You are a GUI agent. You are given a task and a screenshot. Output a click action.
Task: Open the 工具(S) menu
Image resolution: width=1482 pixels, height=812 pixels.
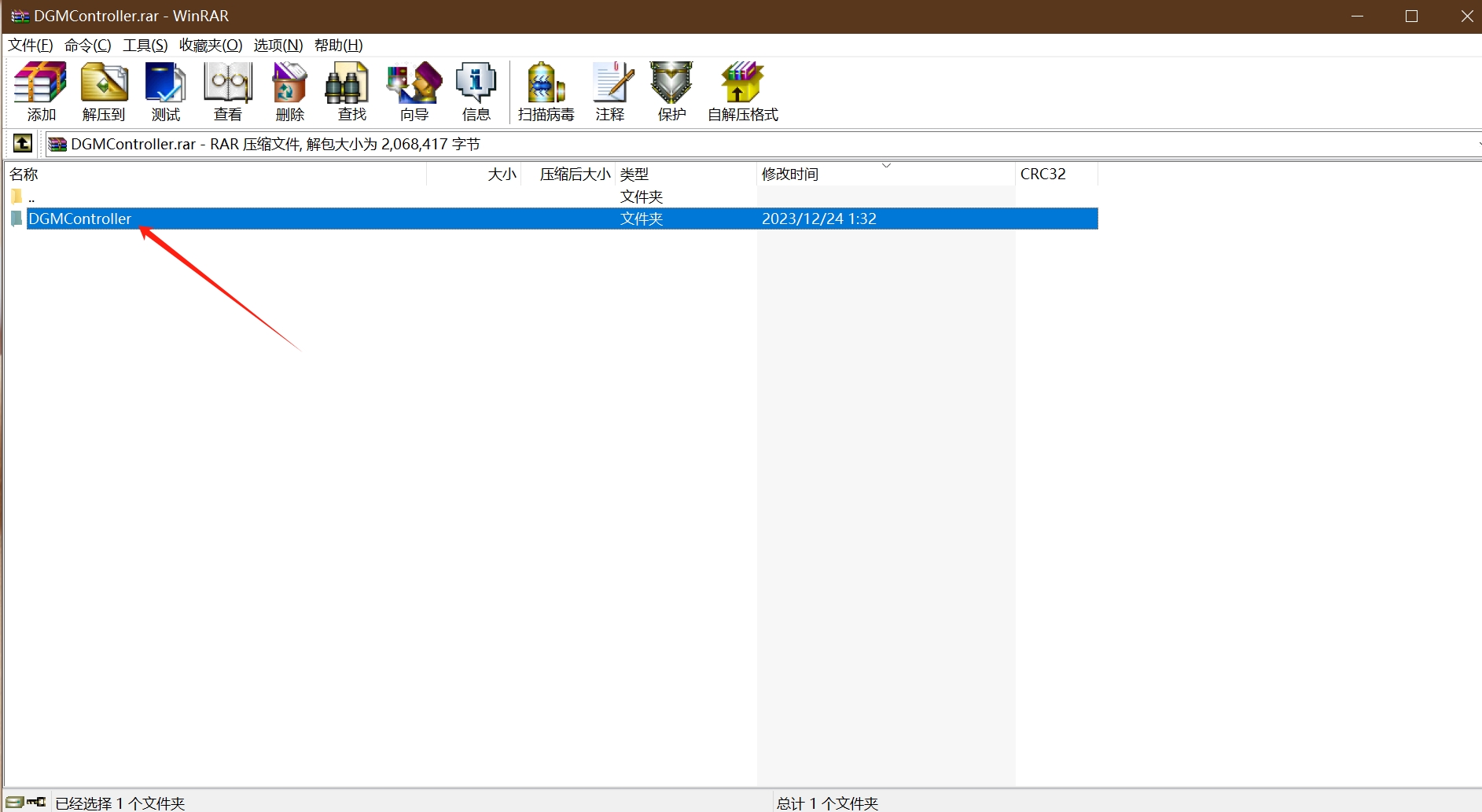(x=145, y=45)
